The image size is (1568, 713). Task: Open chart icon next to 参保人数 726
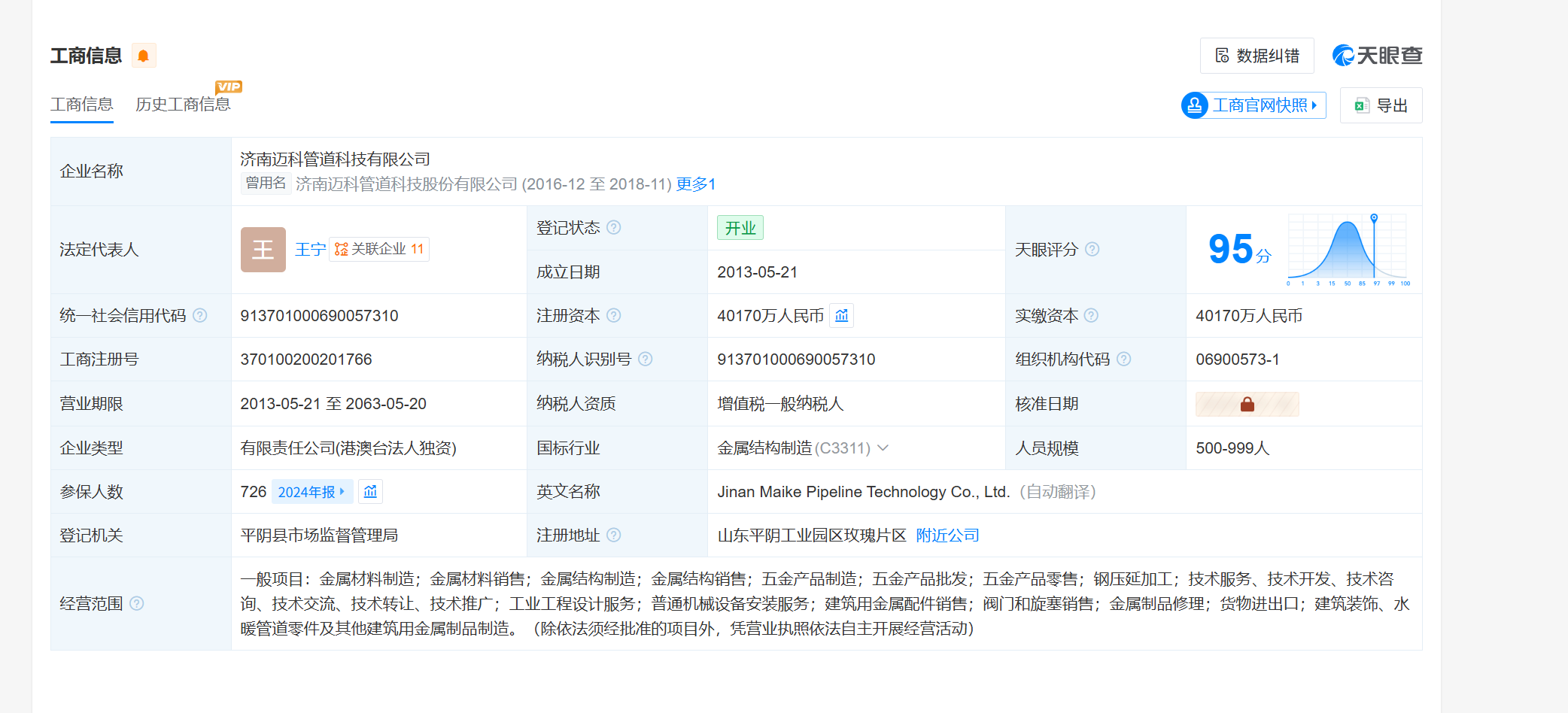(370, 491)
